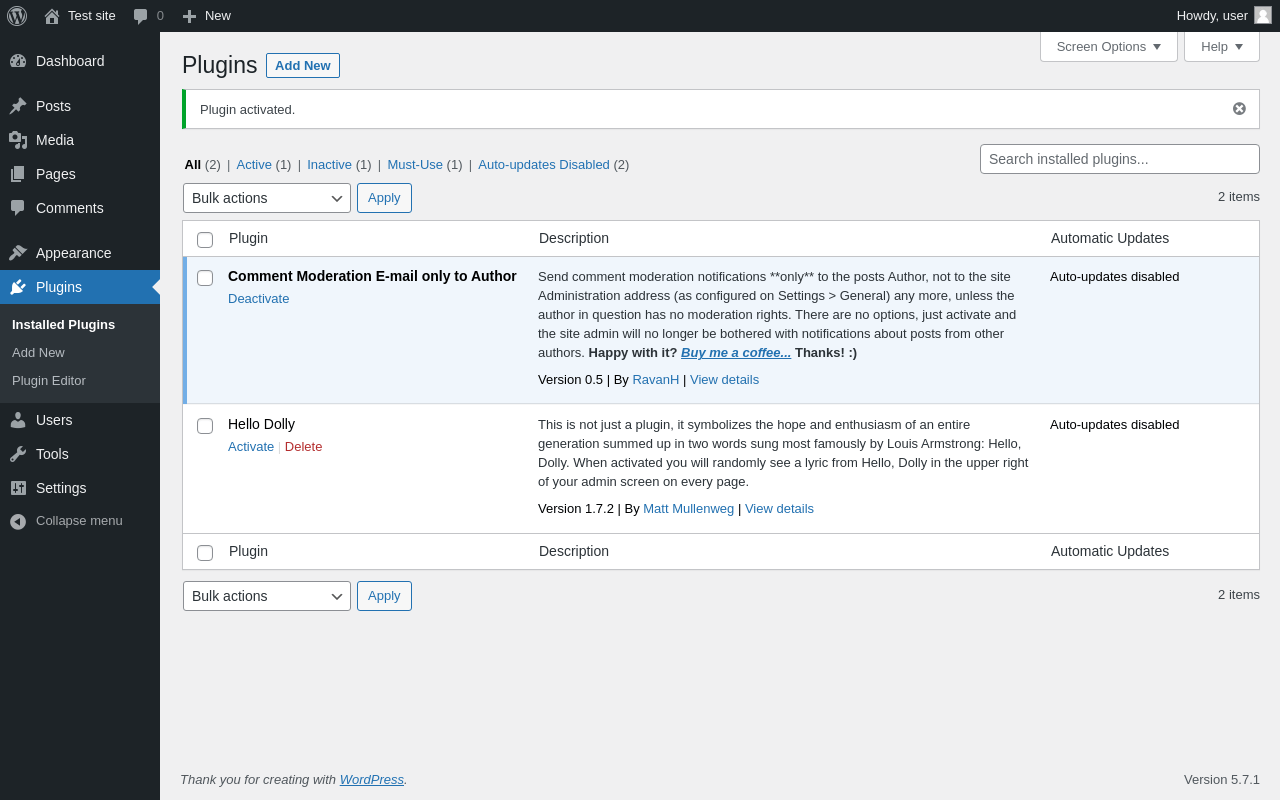Open the top Bulk actions dropdown
Viewport: 1280px width, 800px height.
[x=267, y=198]
